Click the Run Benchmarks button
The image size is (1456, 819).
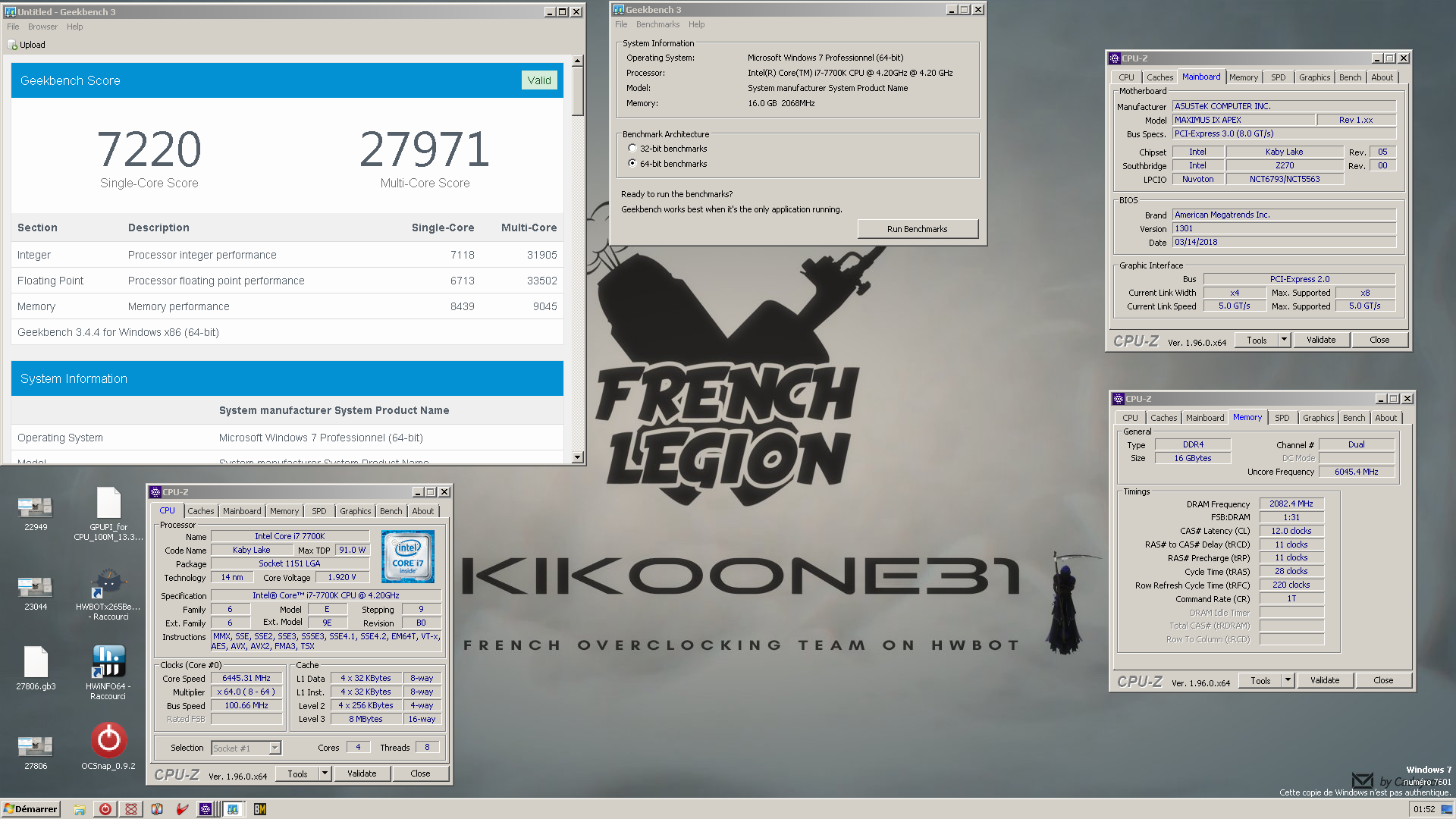point(918,229)
